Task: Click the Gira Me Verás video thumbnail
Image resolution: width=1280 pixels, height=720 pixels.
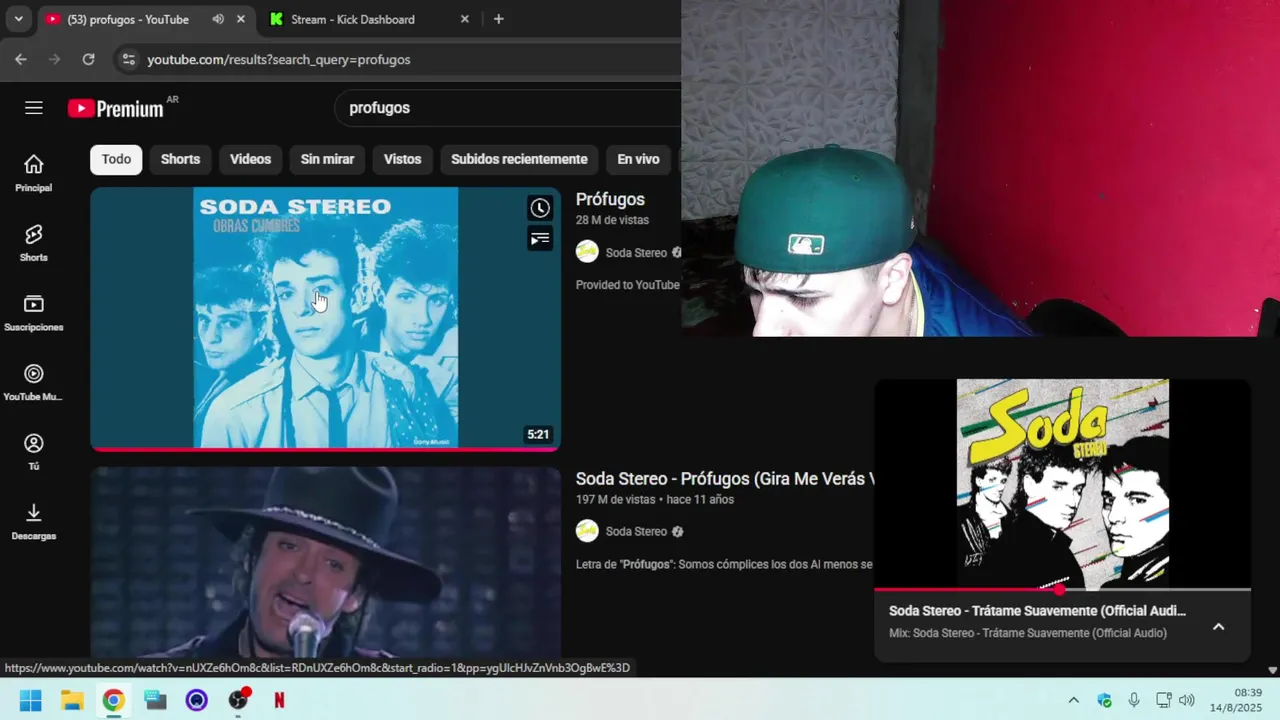Action: (x=325, y=562)
